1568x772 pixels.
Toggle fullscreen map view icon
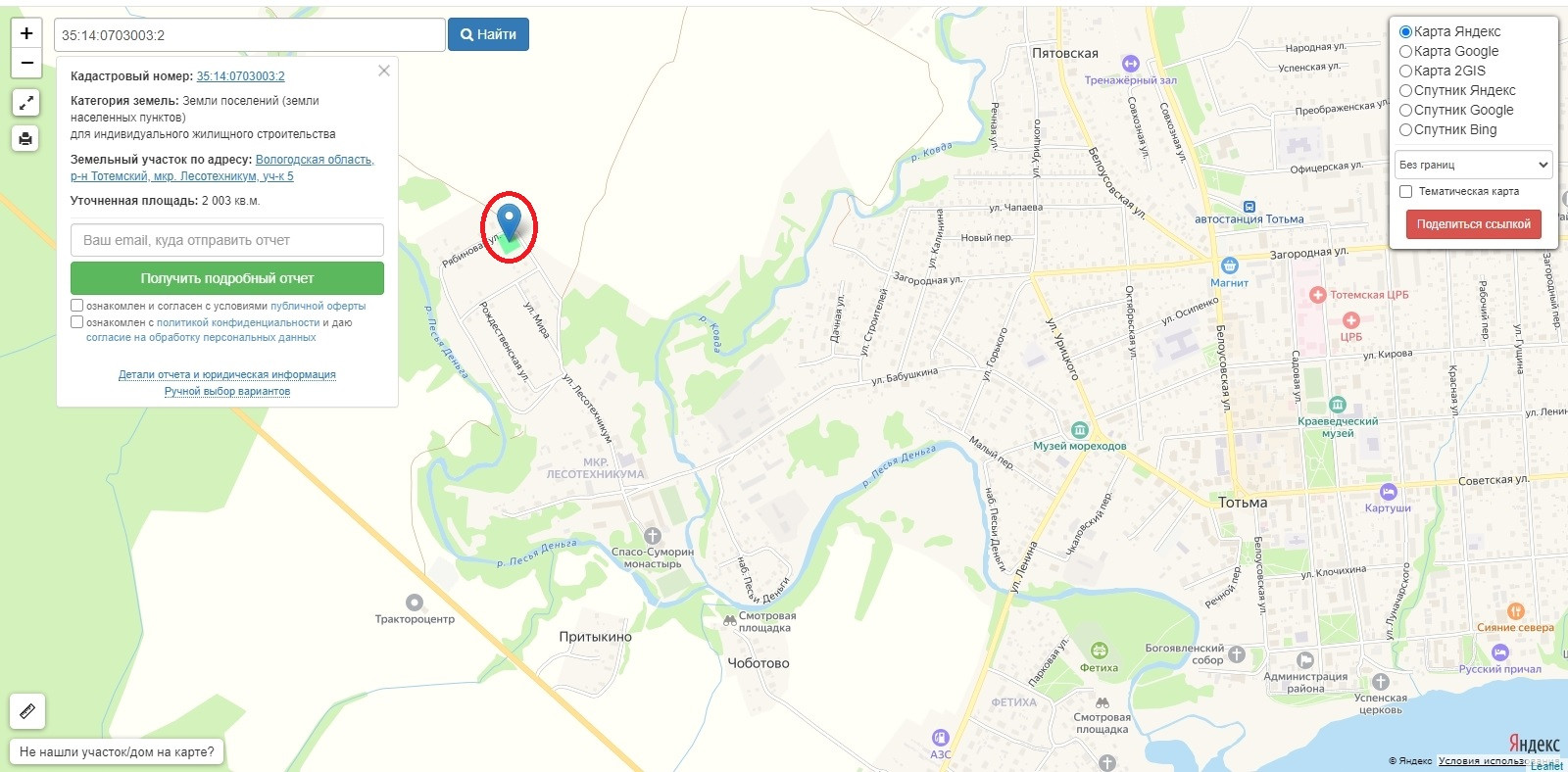pyautogui.click(x=26, y=103)
